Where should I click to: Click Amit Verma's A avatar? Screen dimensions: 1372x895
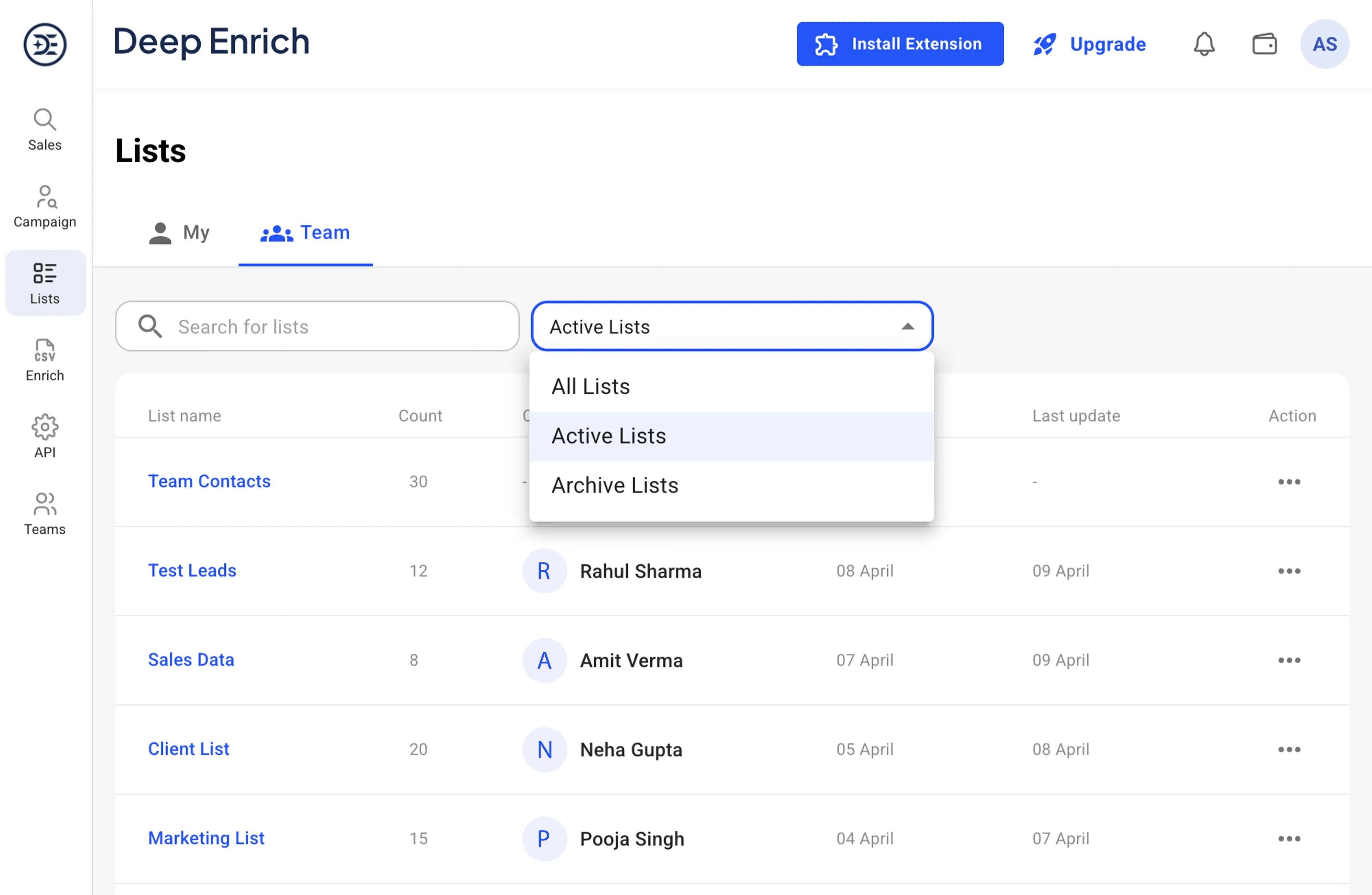544,660
